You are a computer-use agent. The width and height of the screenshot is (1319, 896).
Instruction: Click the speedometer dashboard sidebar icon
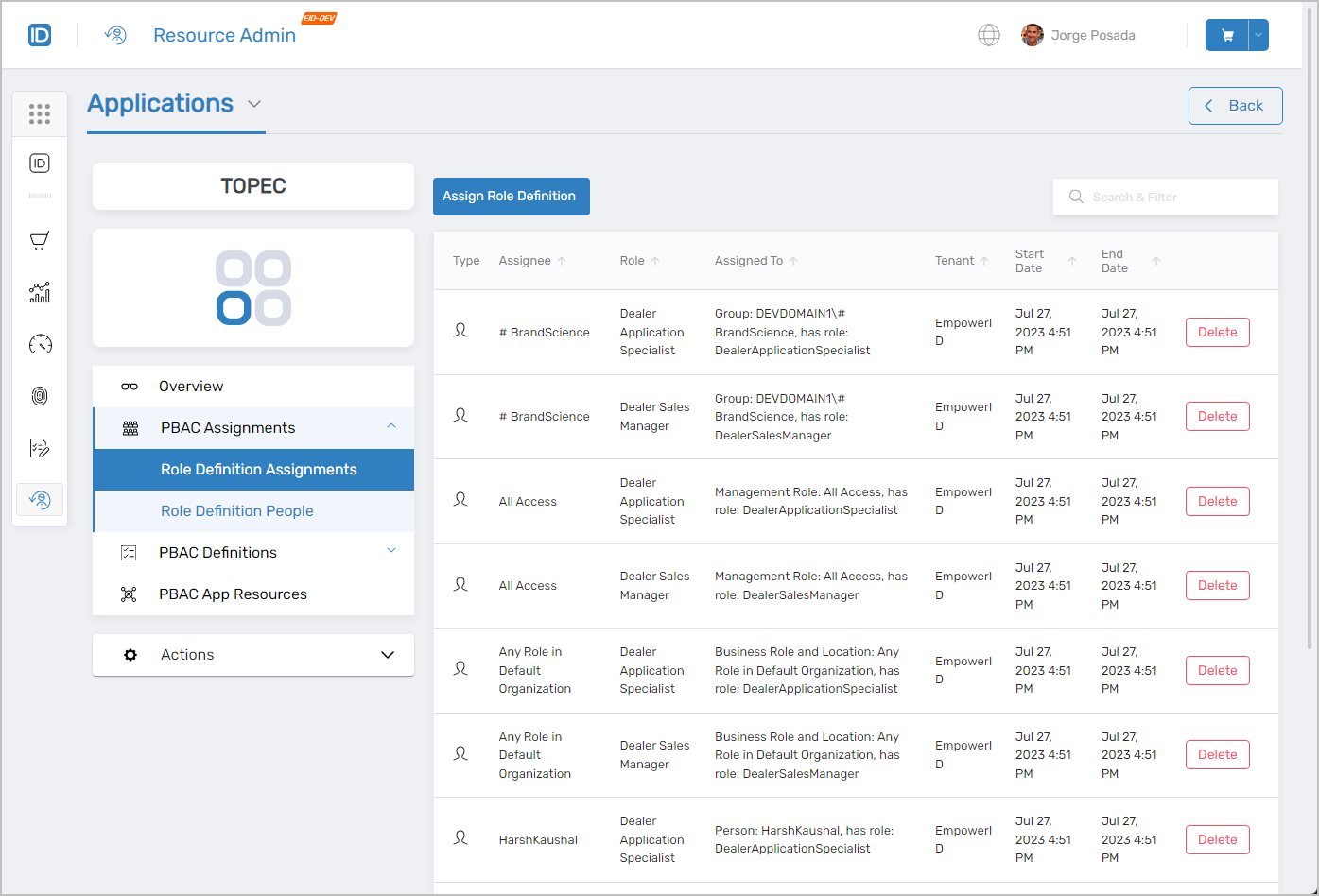(x=40, y=344)
